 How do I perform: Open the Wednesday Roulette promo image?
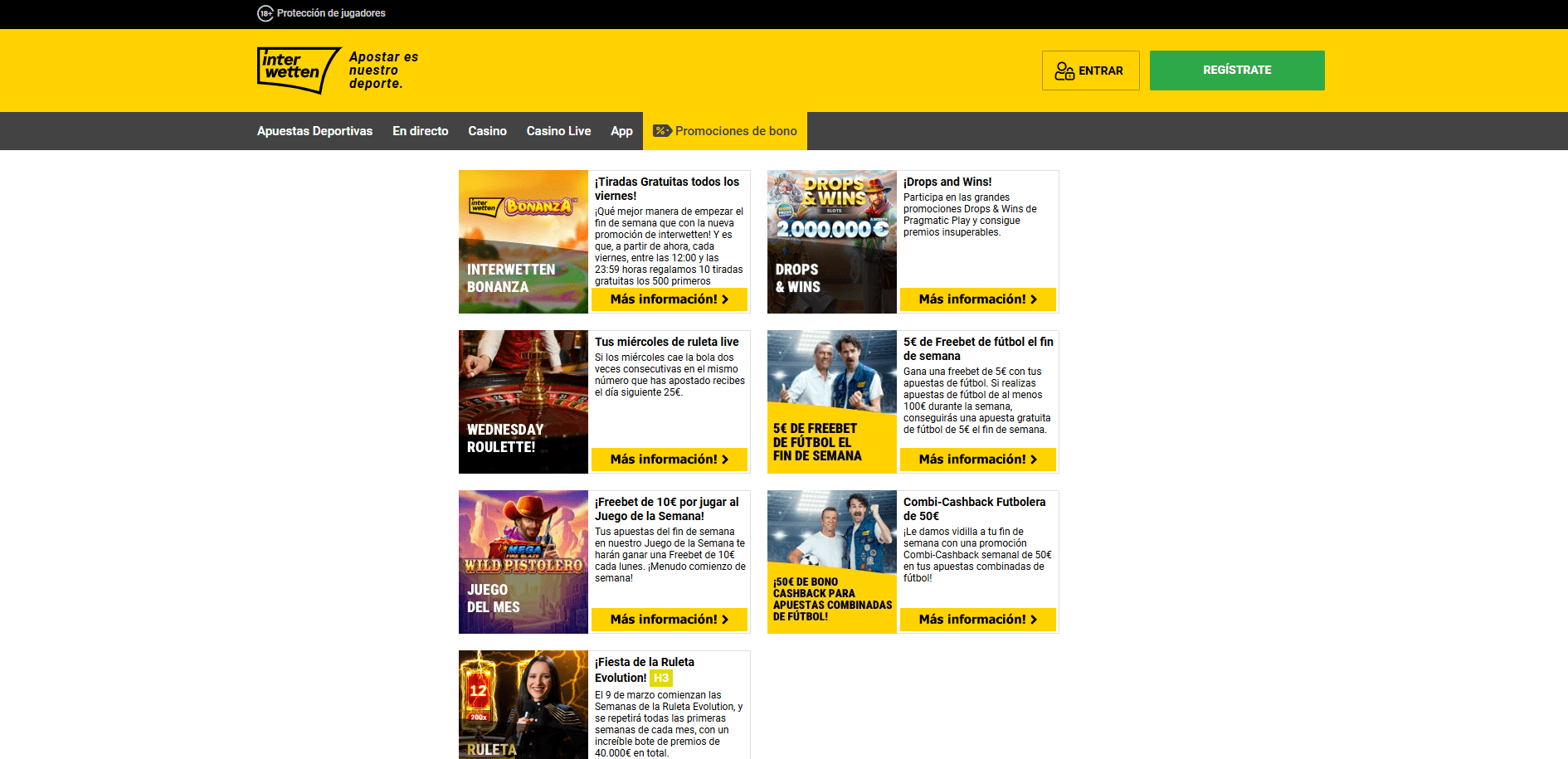[523, 401]
